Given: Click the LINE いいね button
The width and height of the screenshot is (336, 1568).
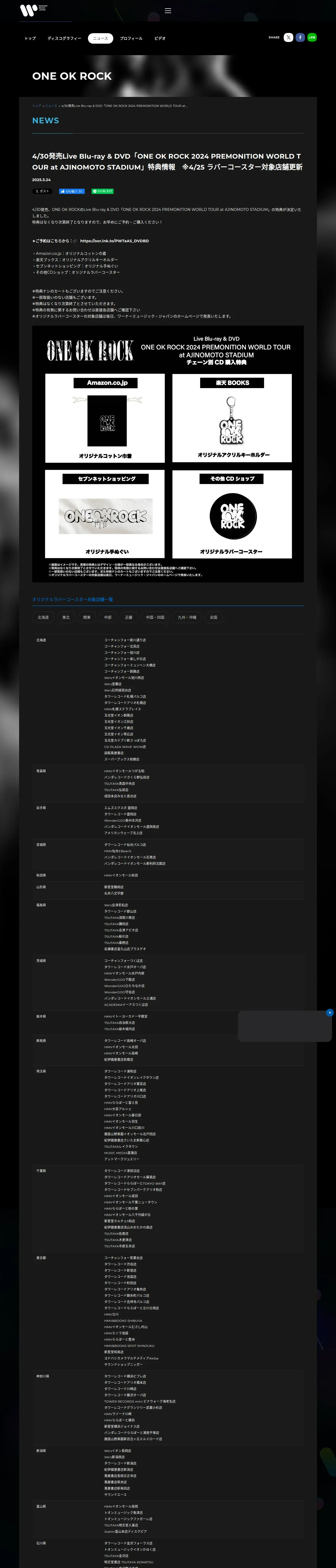Looking at the screenshot, I should 102,191.
